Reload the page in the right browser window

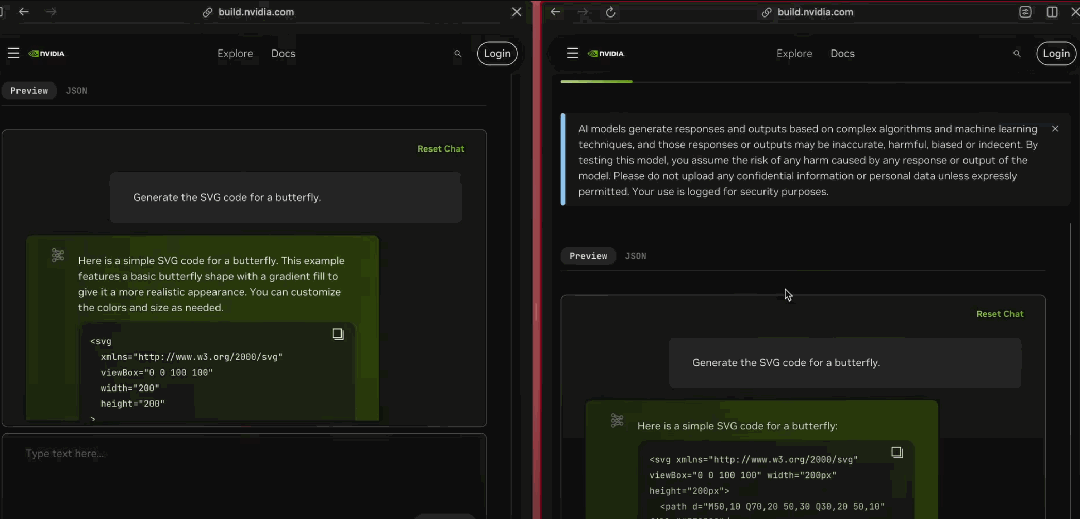(610, 12)
